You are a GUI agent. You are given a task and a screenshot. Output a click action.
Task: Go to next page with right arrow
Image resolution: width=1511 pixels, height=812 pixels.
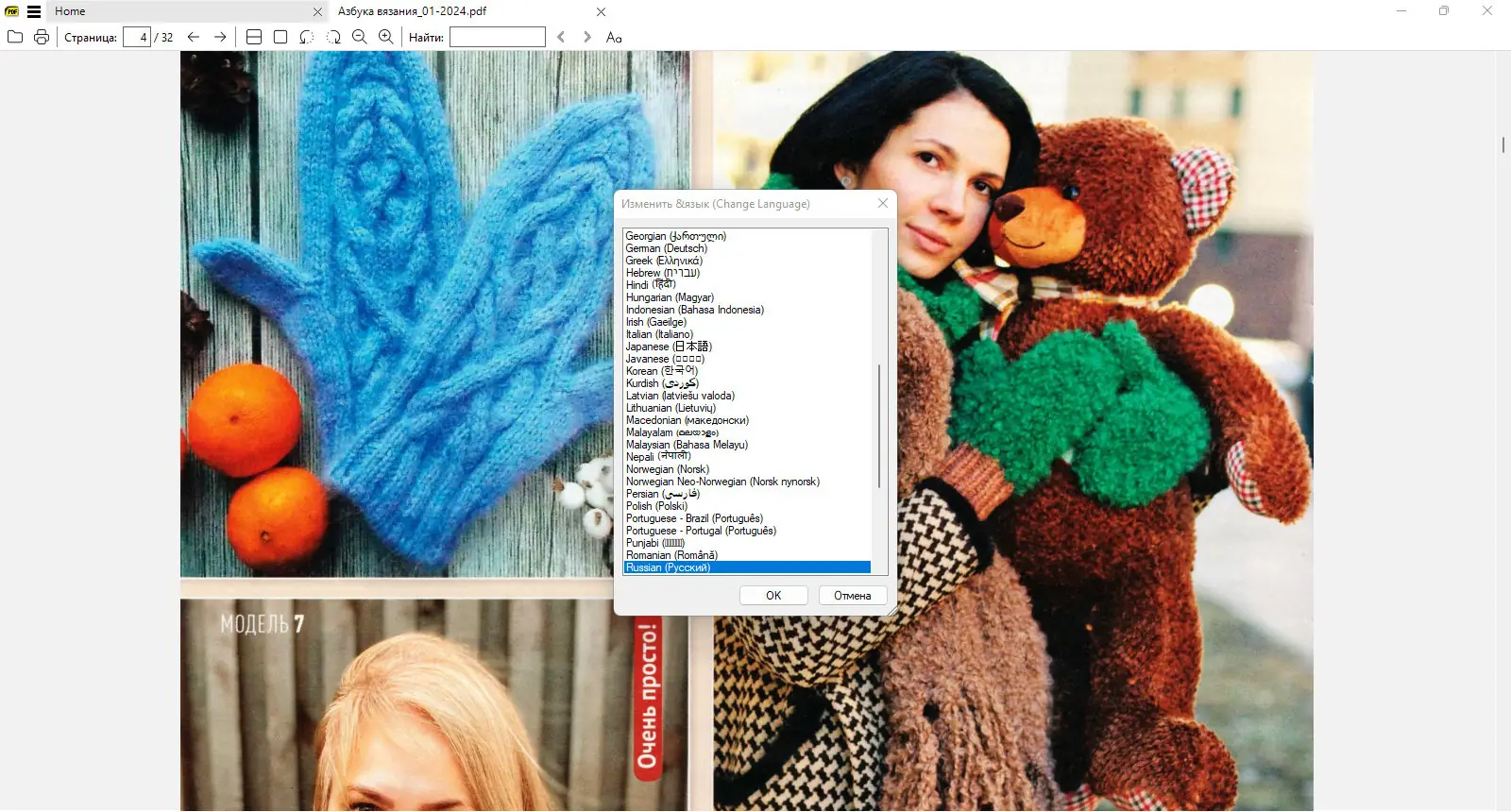220,37
